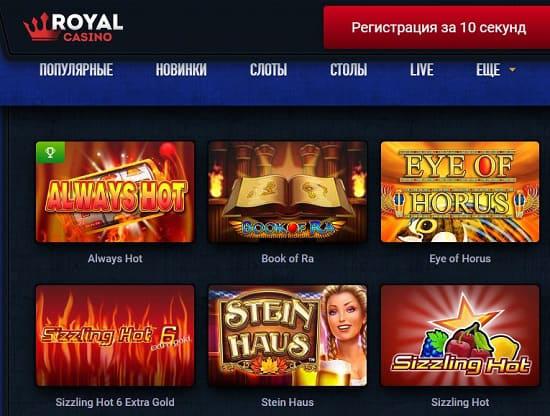The height and width of the screenshot is (416, 550).
Task: Click the Регистрация за 10 секунд button
Action: click(x=437, y=27)
